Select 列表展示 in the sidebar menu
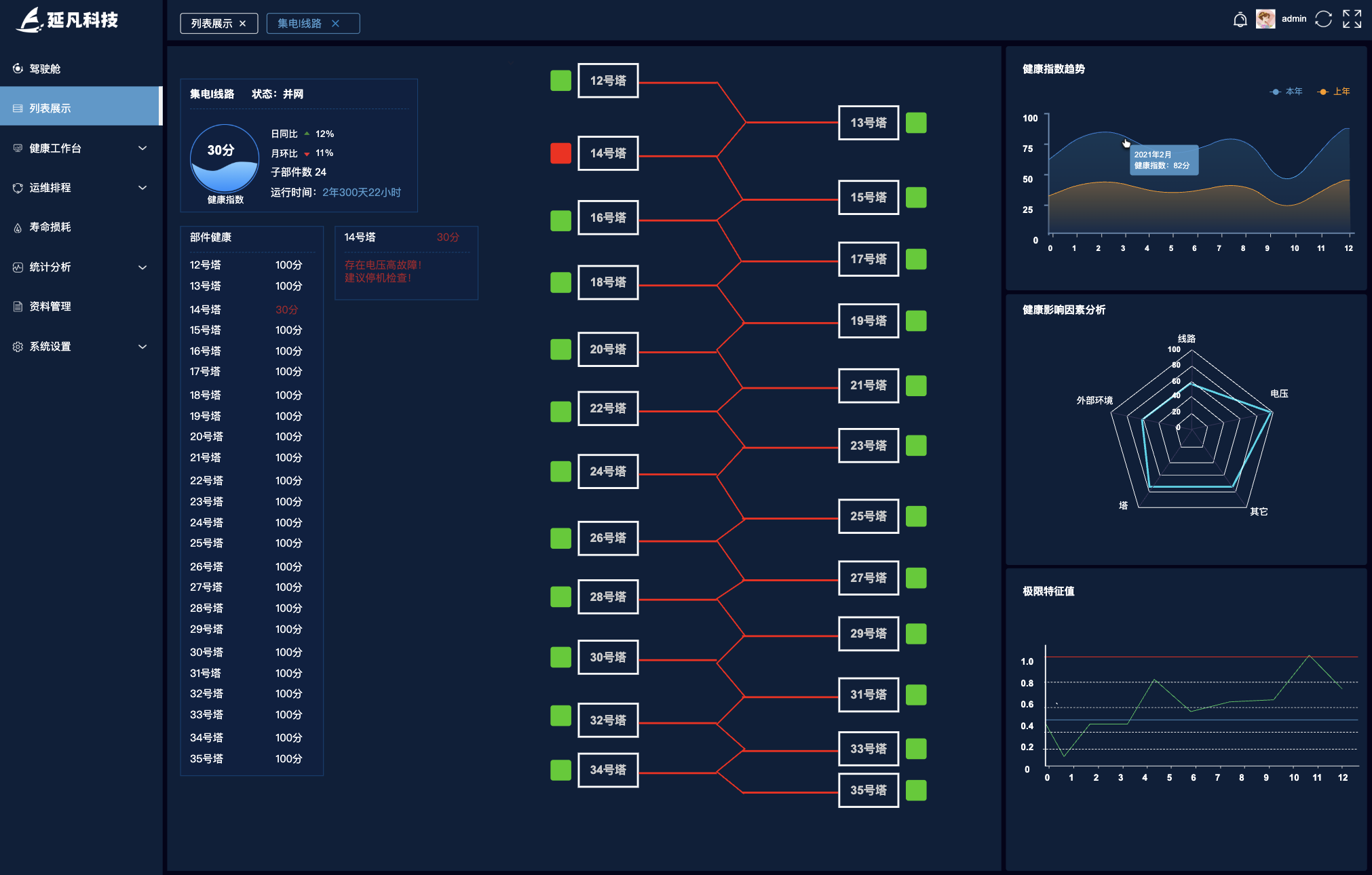Image resolution: width=1372 pixels, height=875 pixels. (x=50, y=109)
